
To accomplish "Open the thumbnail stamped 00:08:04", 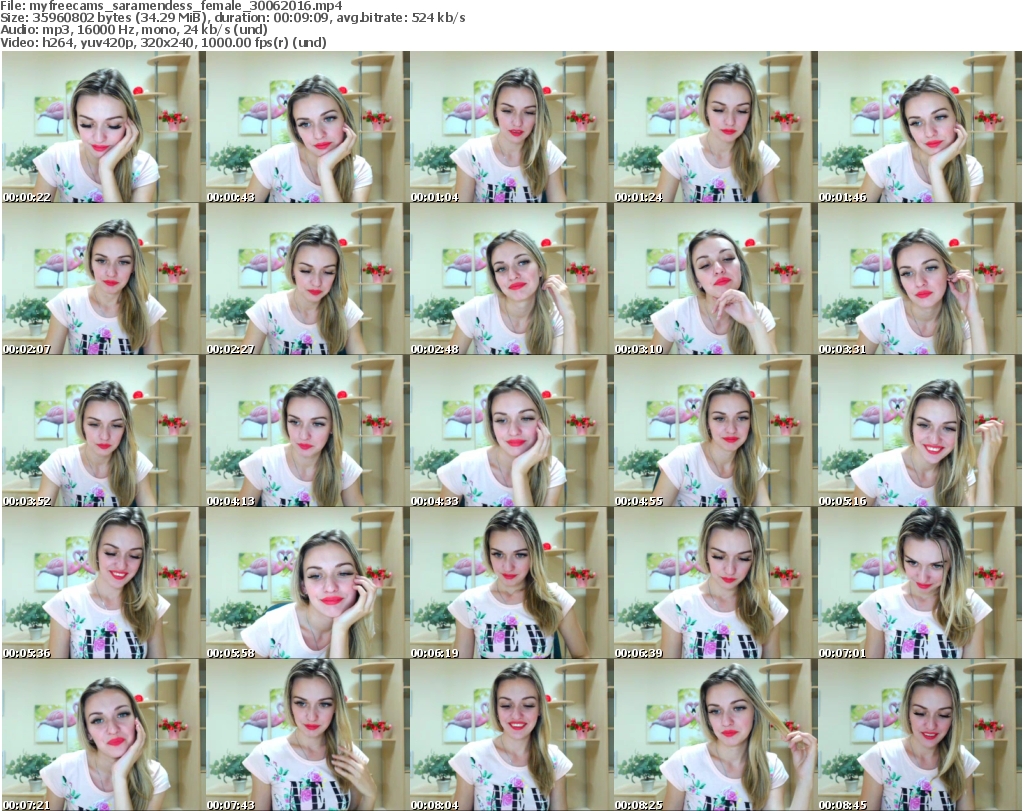I will pos(511,735).
